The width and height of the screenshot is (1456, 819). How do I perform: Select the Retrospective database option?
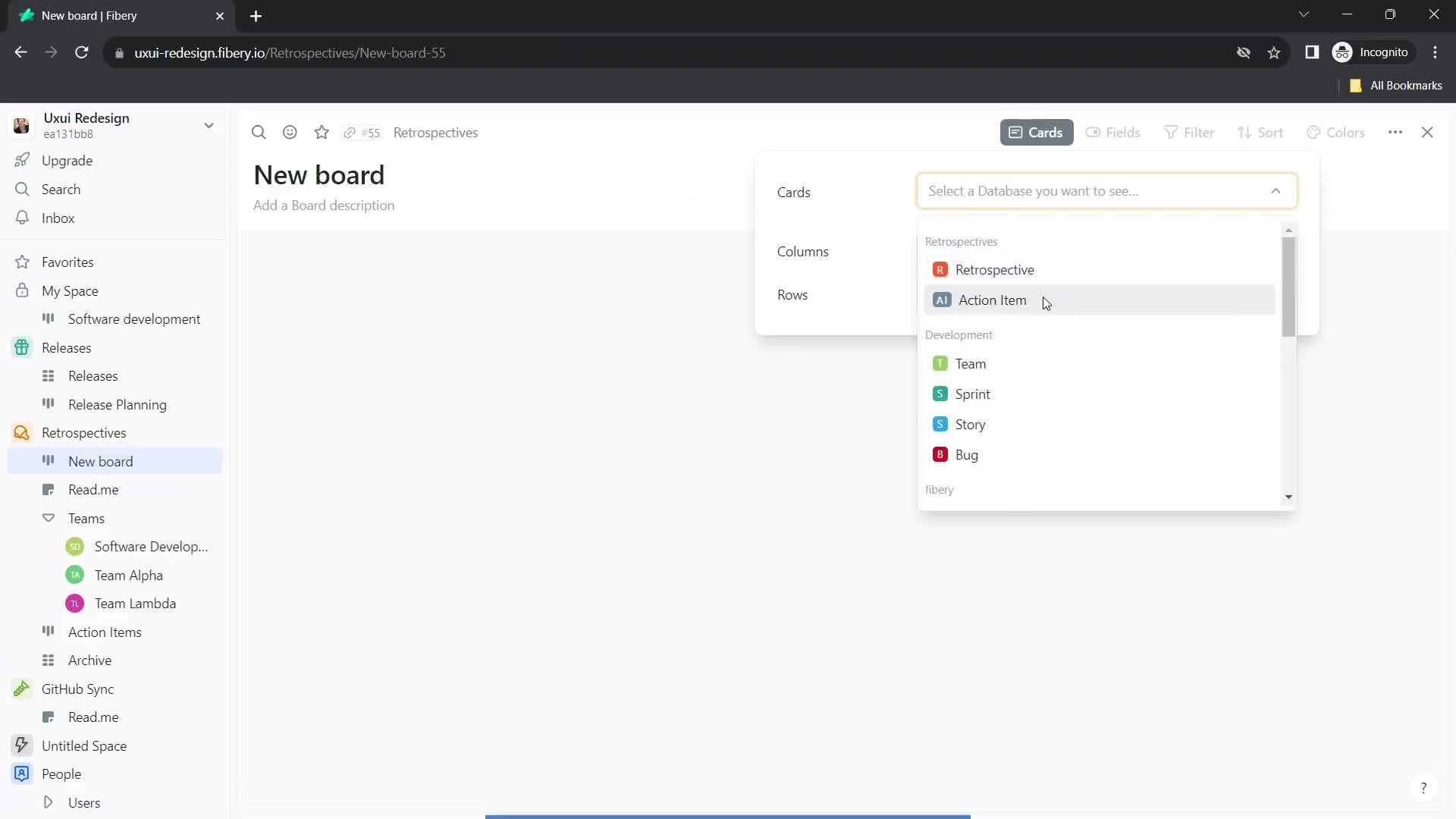click(x=996, y=270)
